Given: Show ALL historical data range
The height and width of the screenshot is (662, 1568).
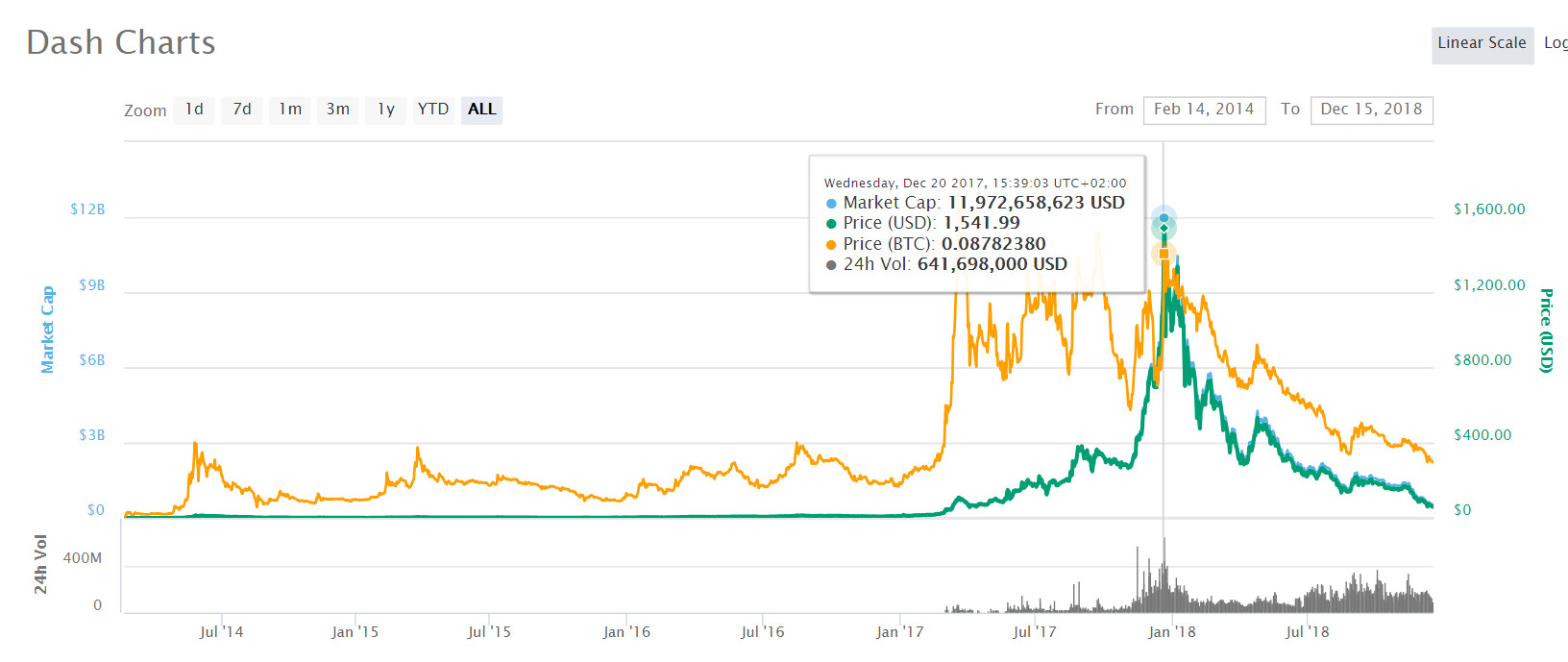Looking at the screenshot, I should 482,110.
